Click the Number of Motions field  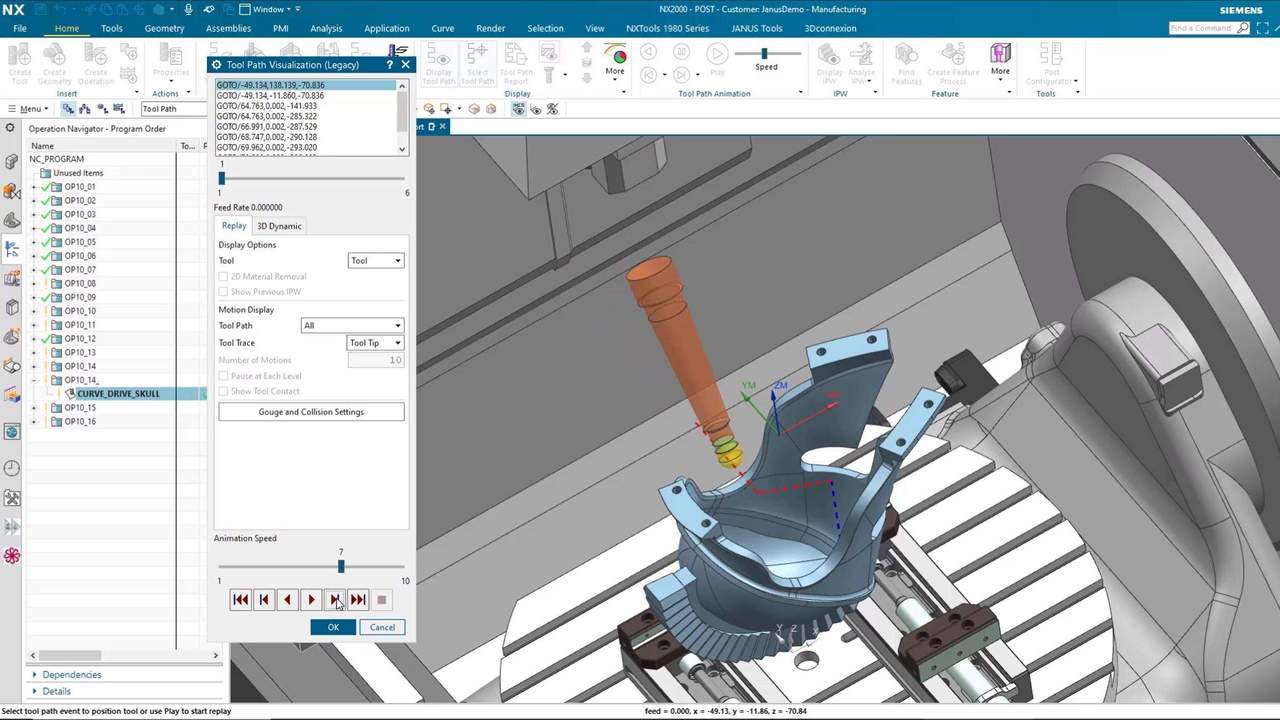click(375, 360)
